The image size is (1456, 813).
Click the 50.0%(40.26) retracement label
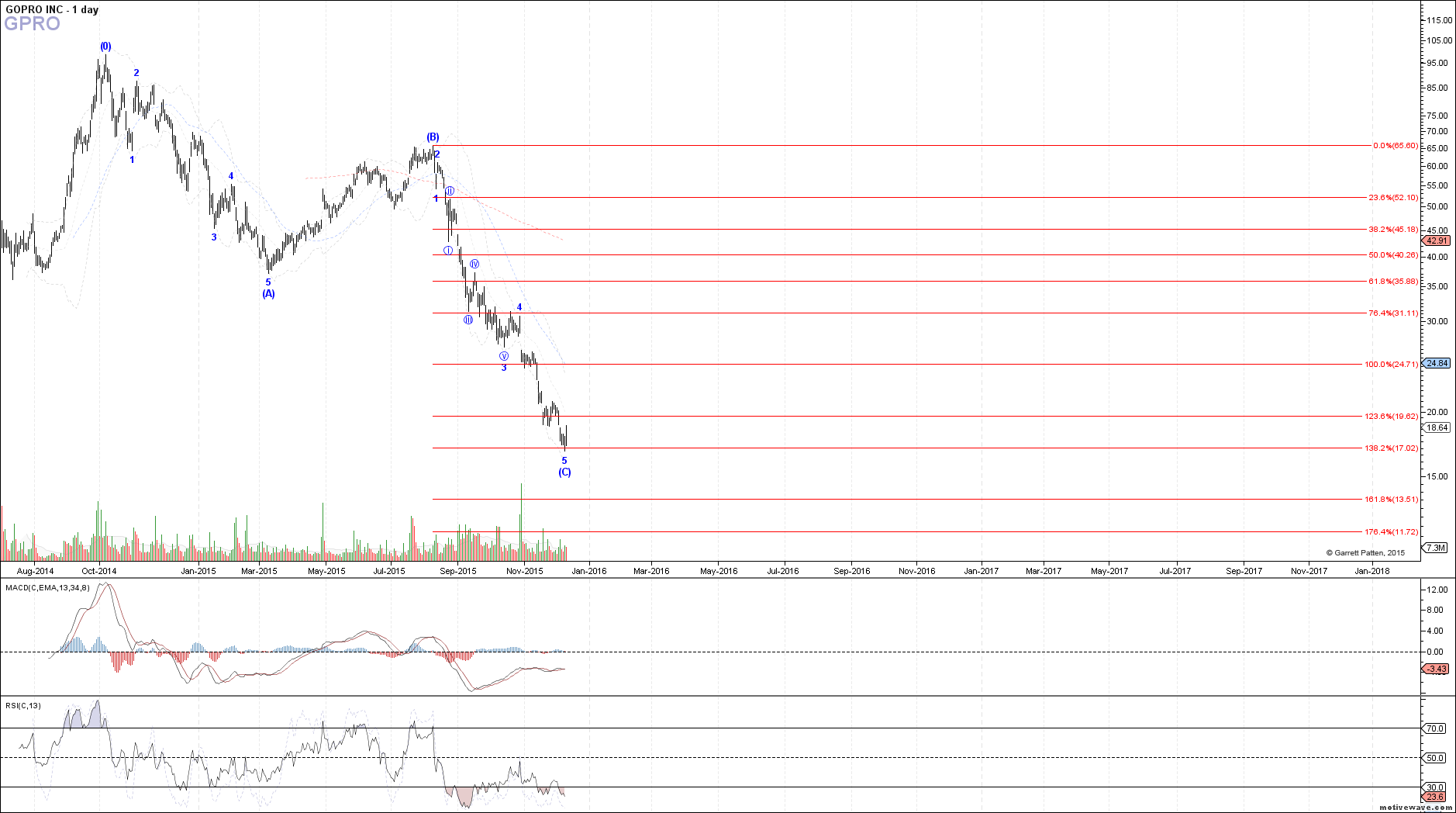pyautogui.click(x=1393, y=255)
